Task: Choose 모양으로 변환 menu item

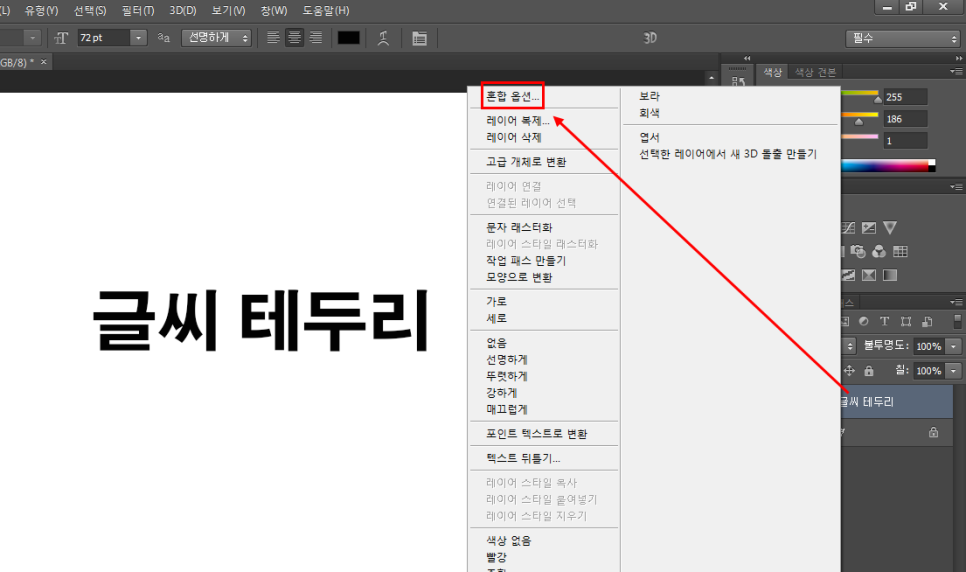Action: [x=519, y=277]
